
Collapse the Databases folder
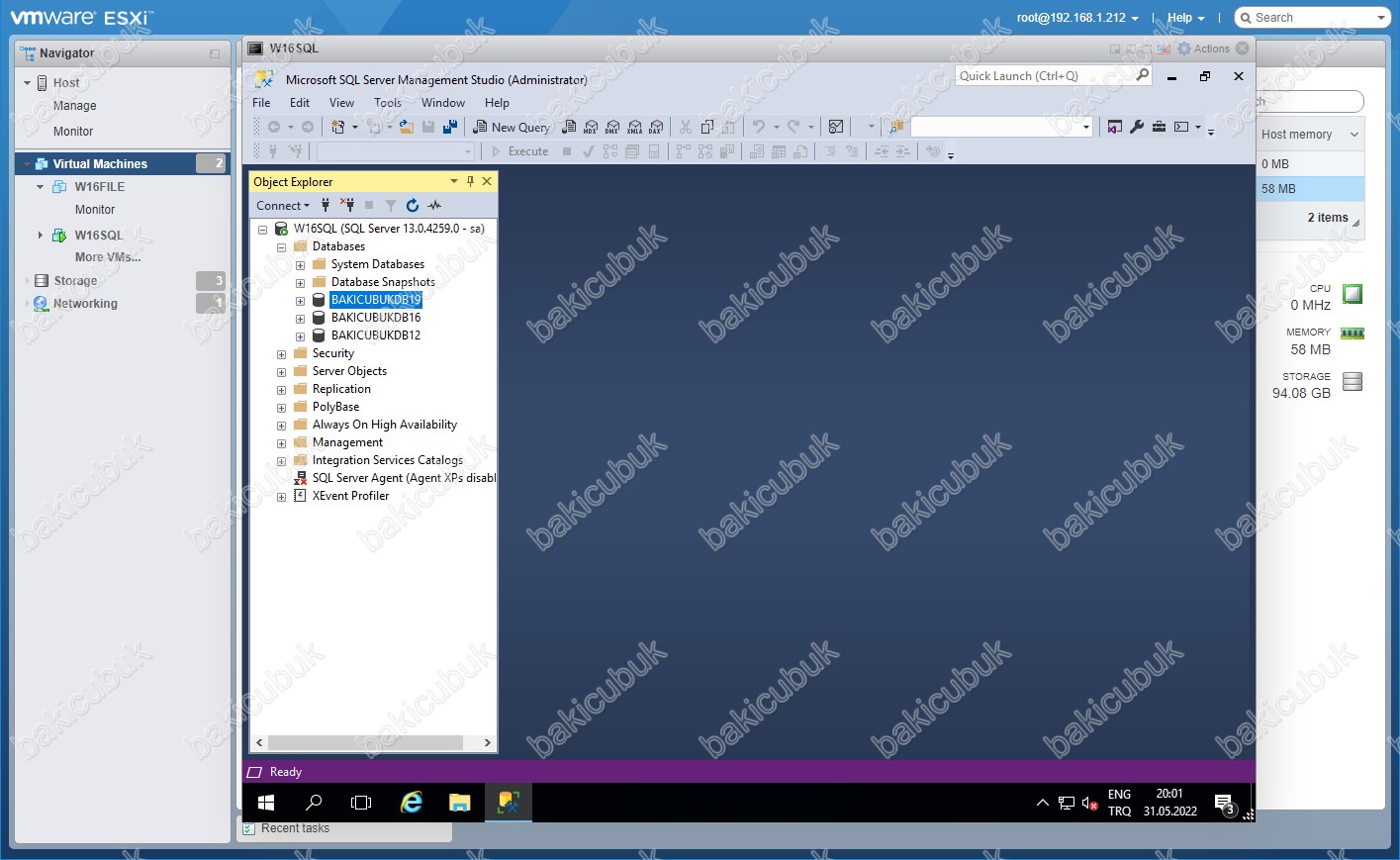(x=281, y=247)
